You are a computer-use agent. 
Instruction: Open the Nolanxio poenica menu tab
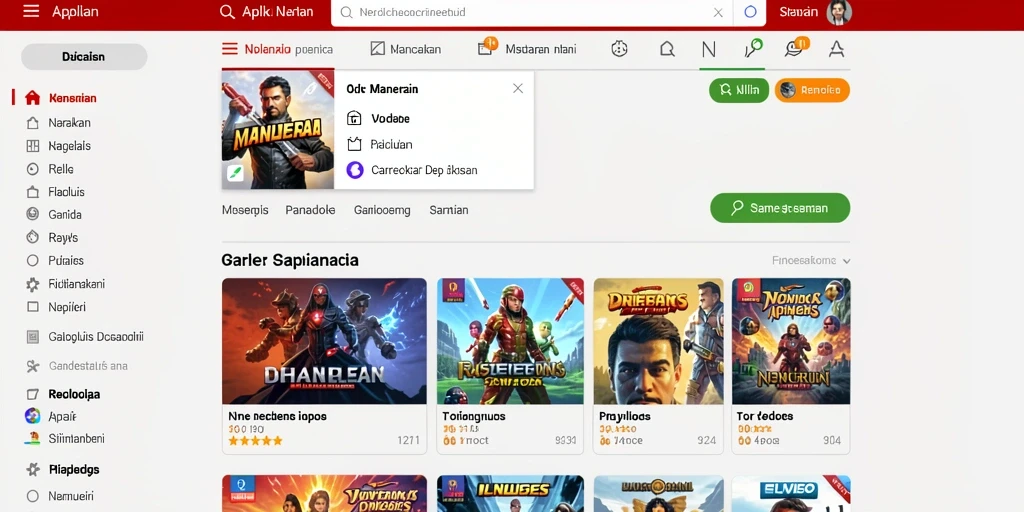(x=278, y=49)
